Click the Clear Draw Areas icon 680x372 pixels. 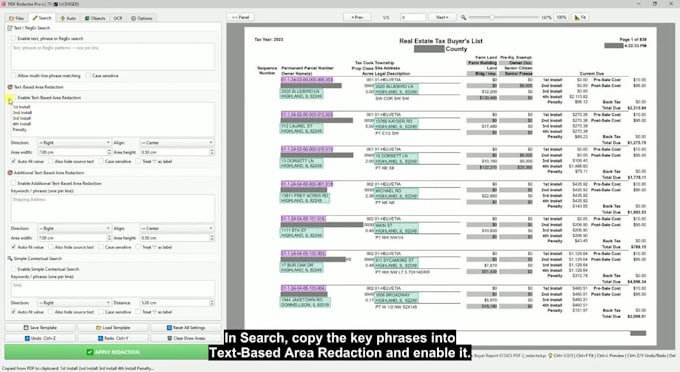click(x=170, y=338)
